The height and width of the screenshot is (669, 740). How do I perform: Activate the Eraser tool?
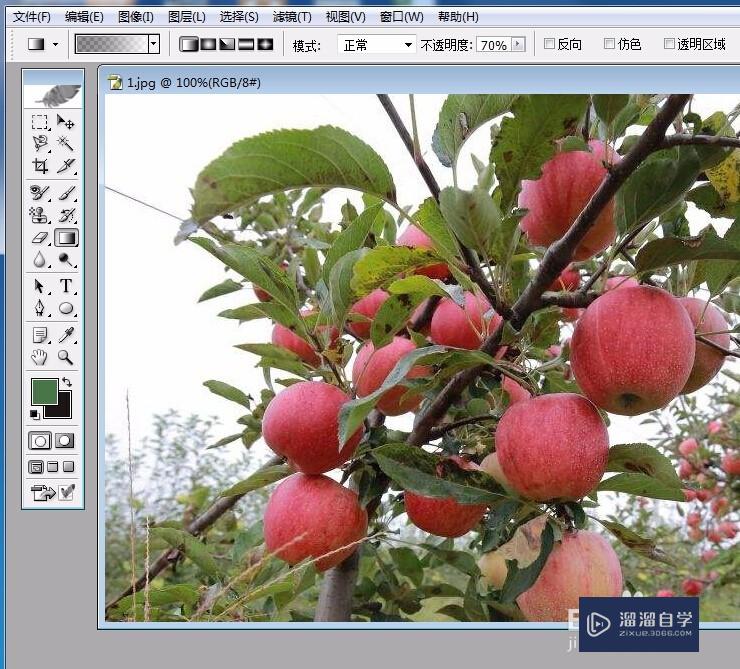(40, 237)
